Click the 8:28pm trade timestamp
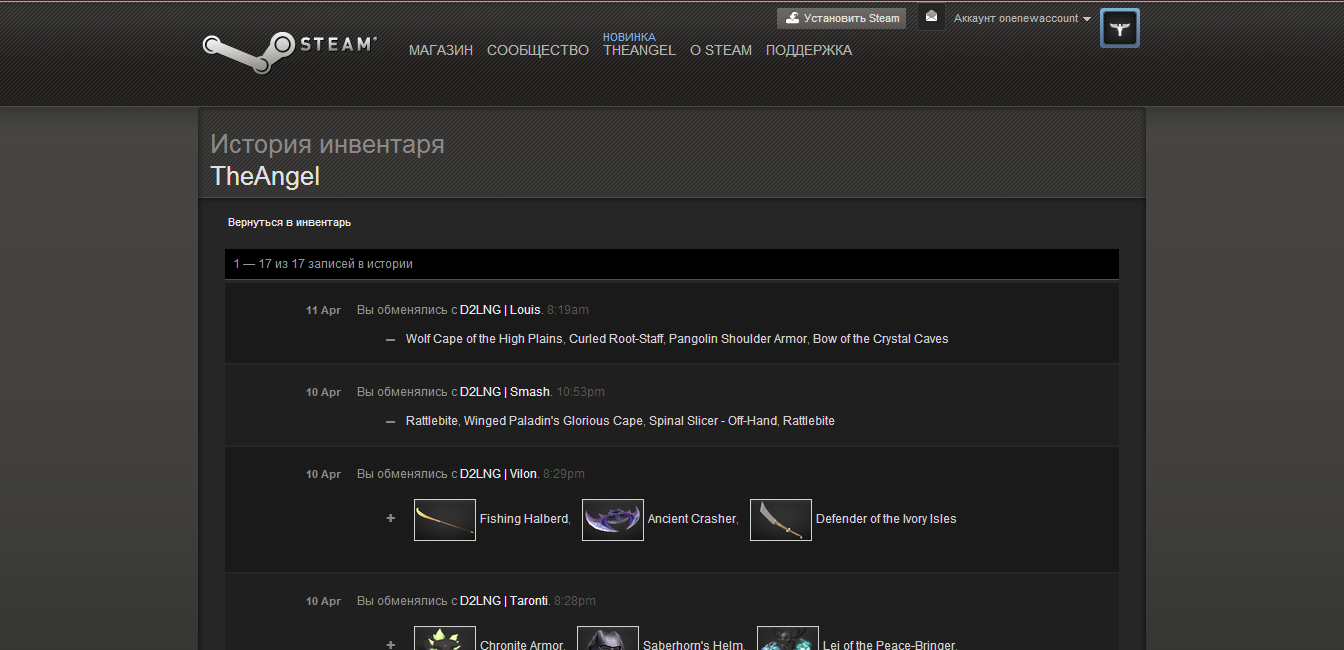The image size is (1344, 650). click(575, 601)
